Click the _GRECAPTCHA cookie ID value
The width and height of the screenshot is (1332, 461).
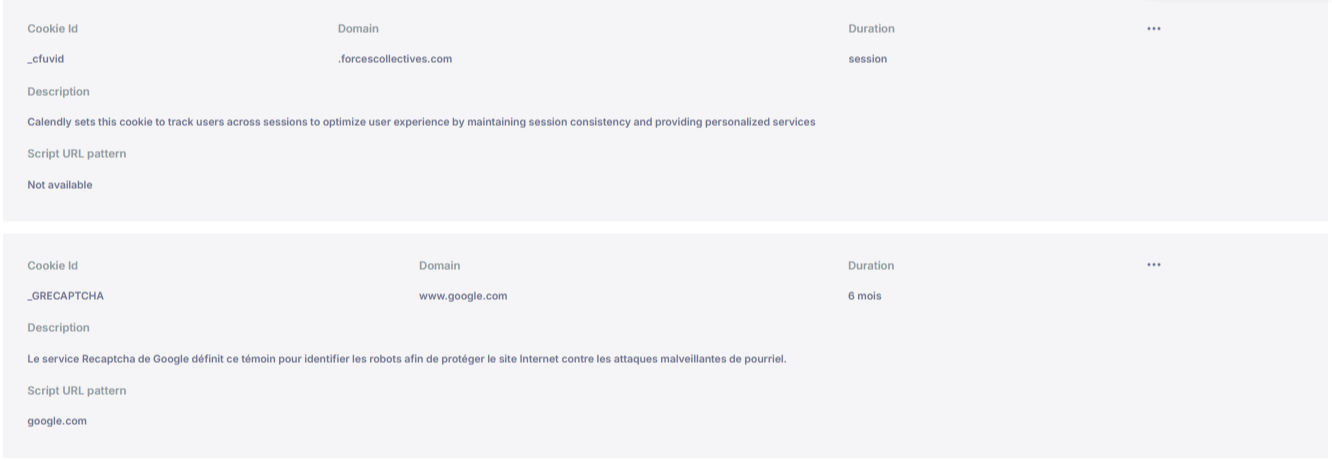(66, 296)
